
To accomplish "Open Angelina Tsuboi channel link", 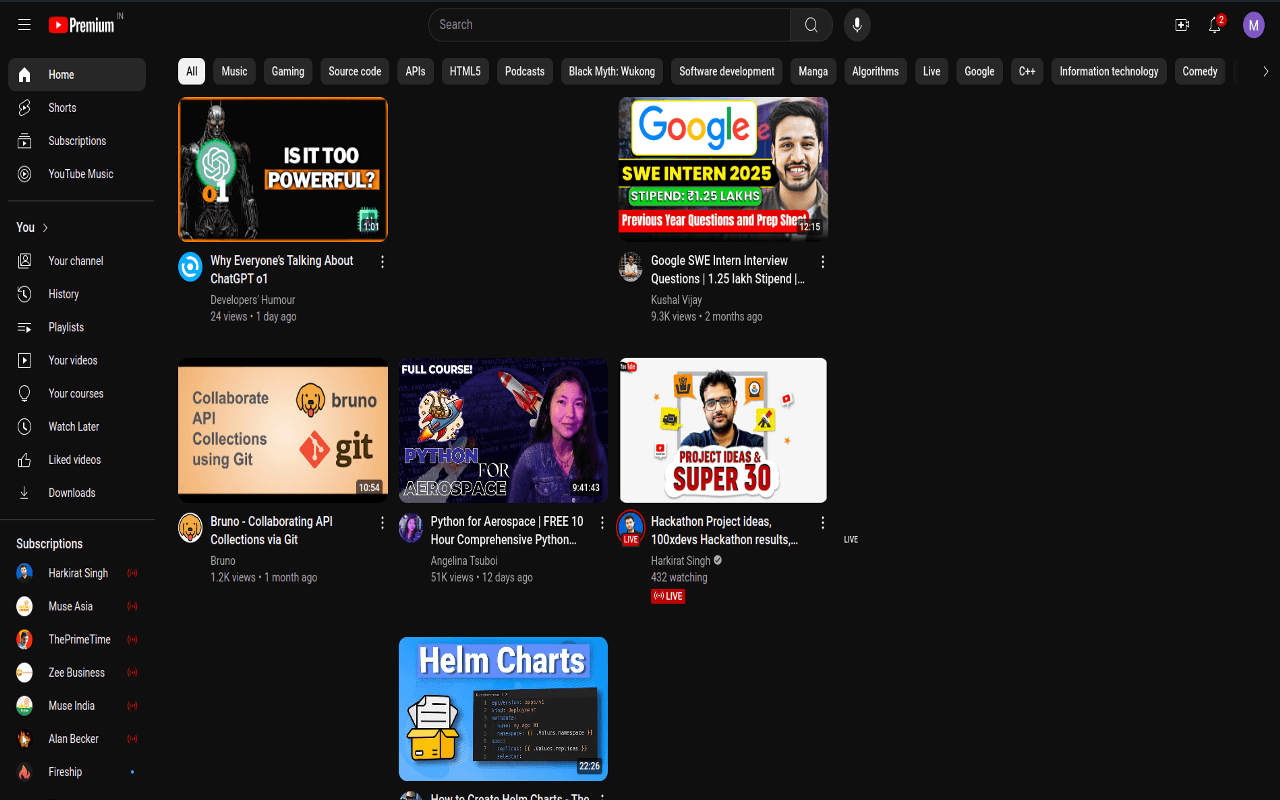I will (464, 561).
